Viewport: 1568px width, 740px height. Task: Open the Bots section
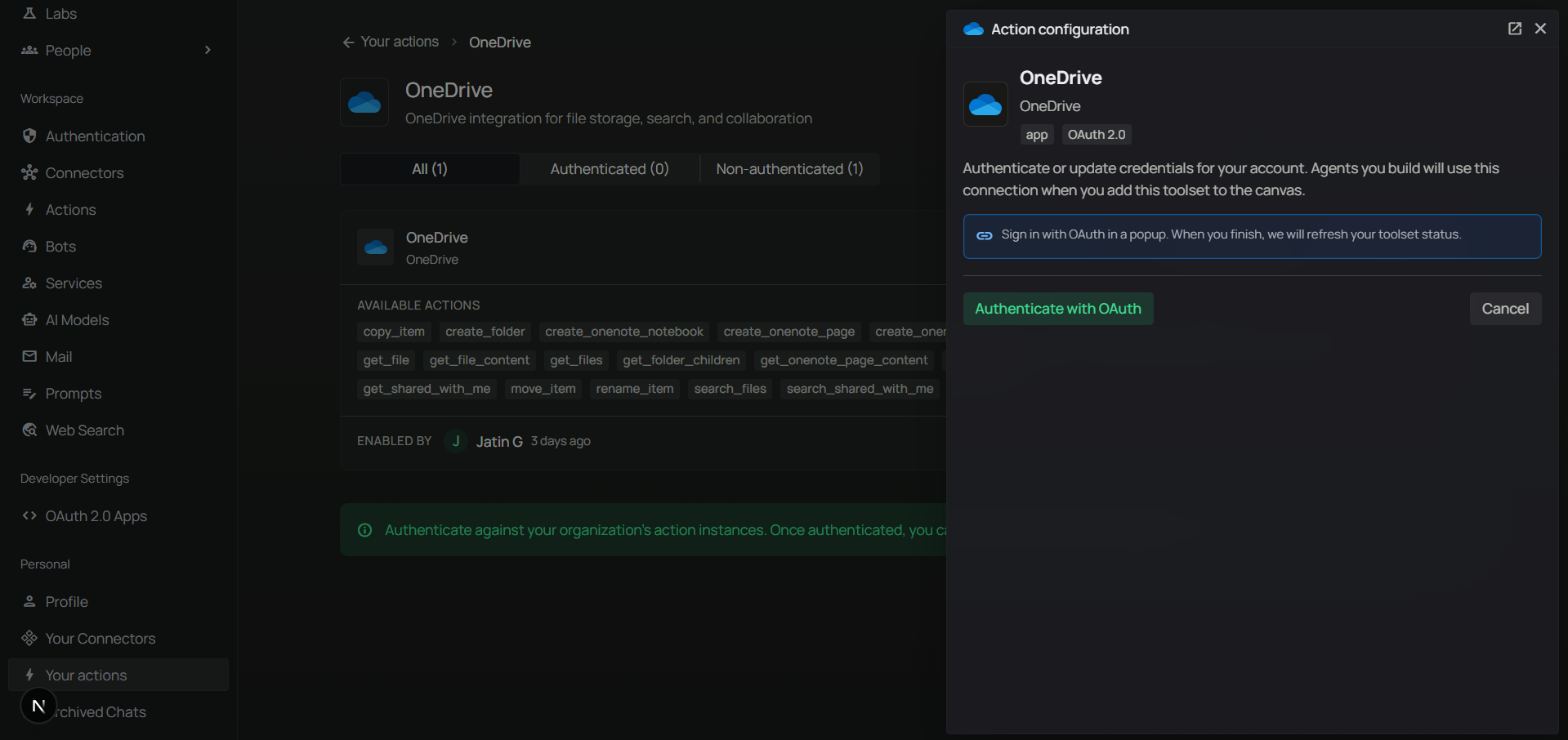(60, 246)
